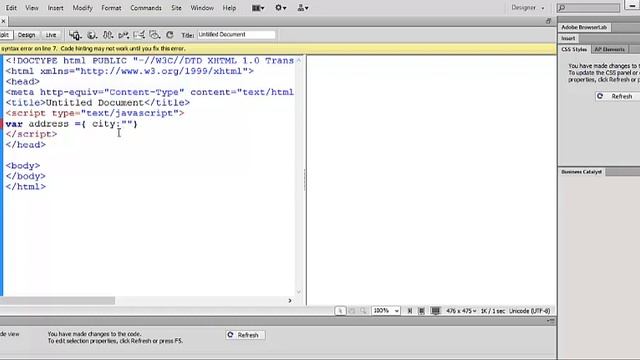The width and height of the screenshot is (640, 360).
Task: Click Preview in Browser globe icon
Action: tap(92, 35)
